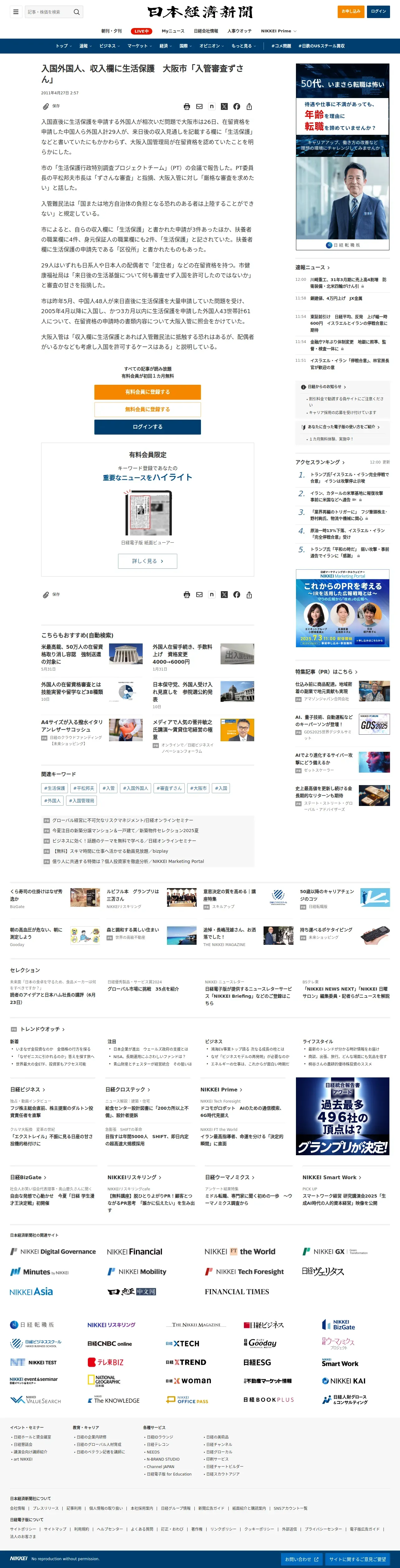Click the magnifier search icon

point(77,12)
